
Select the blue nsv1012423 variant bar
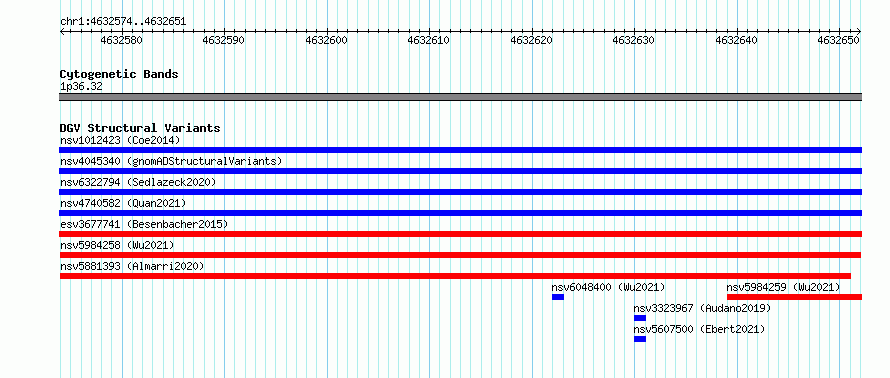[x=460, y=150]
